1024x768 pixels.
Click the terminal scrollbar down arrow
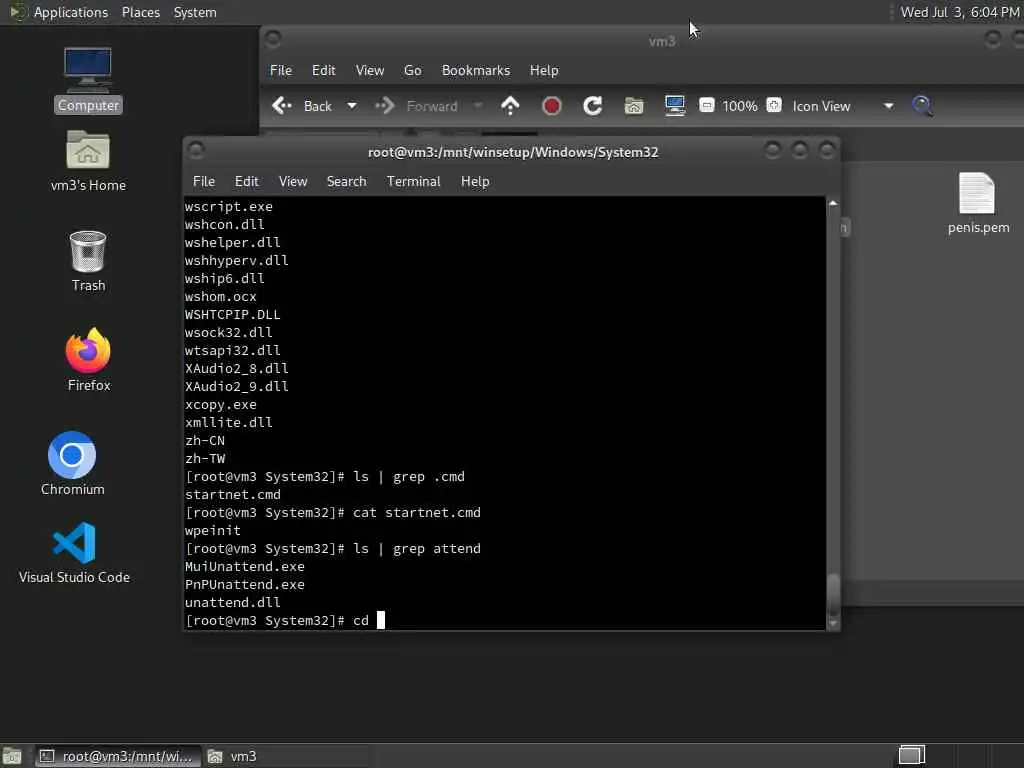click(x=833, y=624)
